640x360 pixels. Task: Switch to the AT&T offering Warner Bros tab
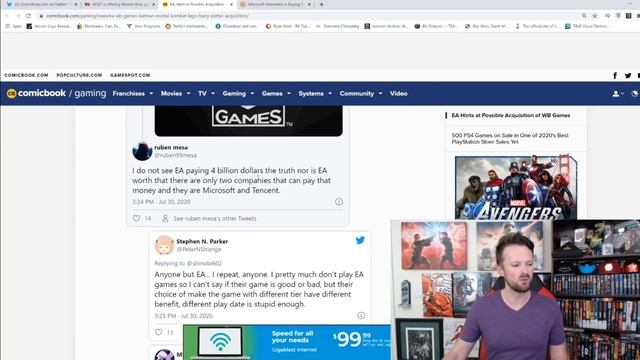[118, 4]
